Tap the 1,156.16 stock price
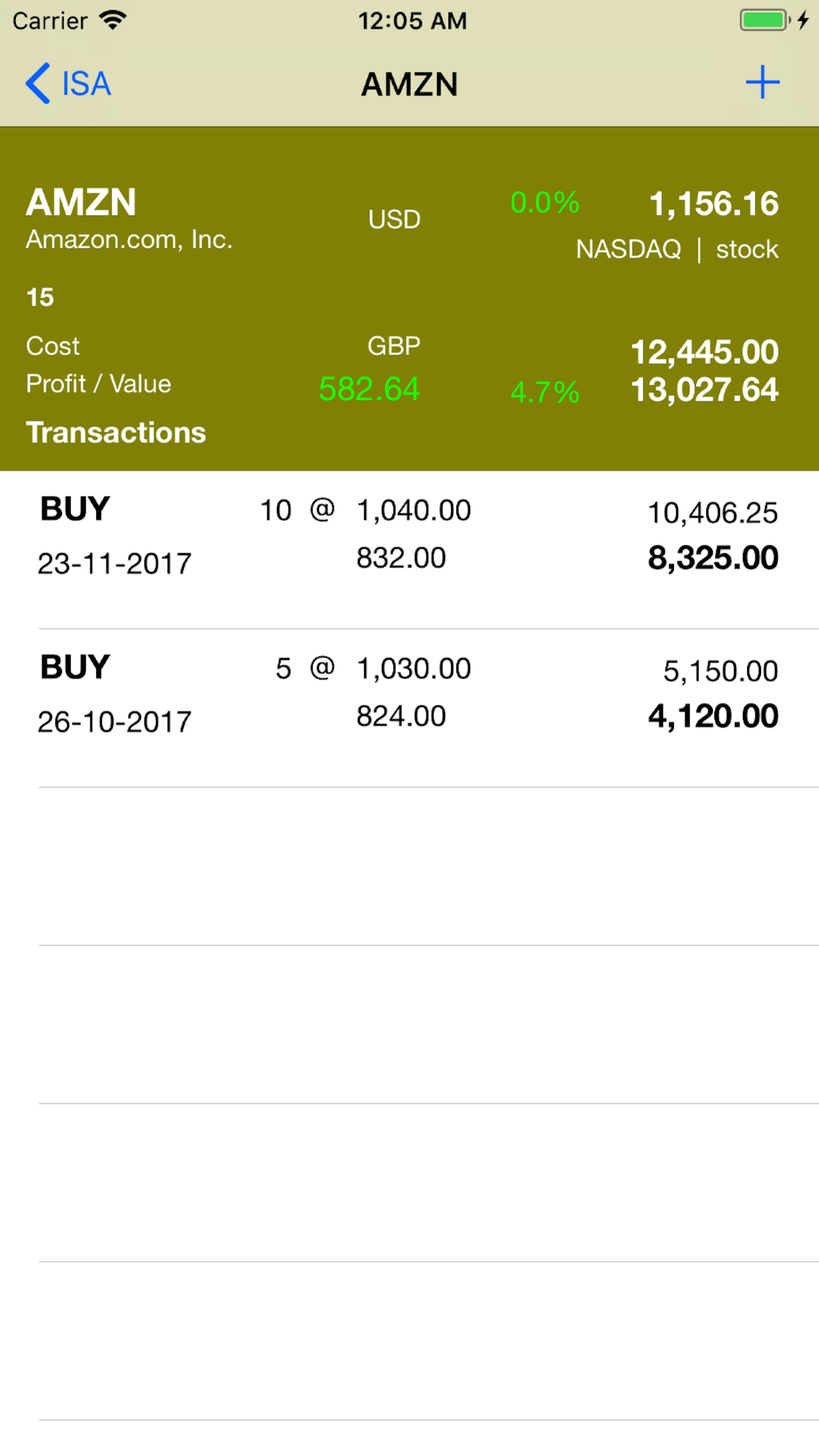 pyautogui.click(x=713, y=204)
